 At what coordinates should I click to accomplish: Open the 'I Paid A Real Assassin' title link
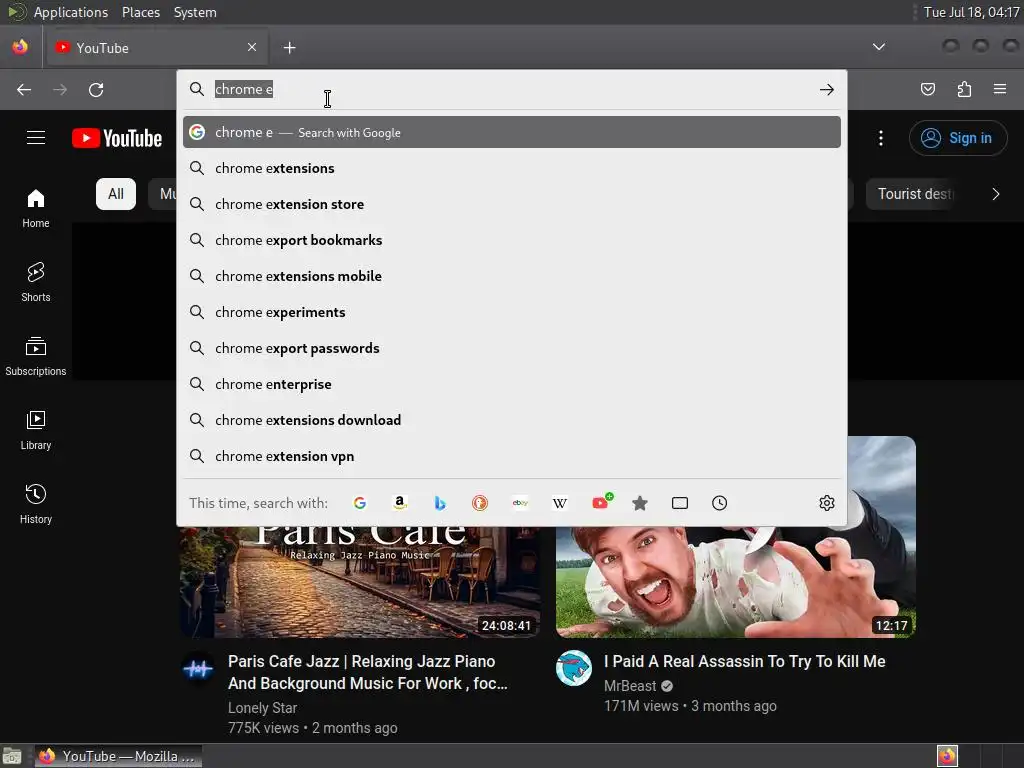click(x=744, y=661)
